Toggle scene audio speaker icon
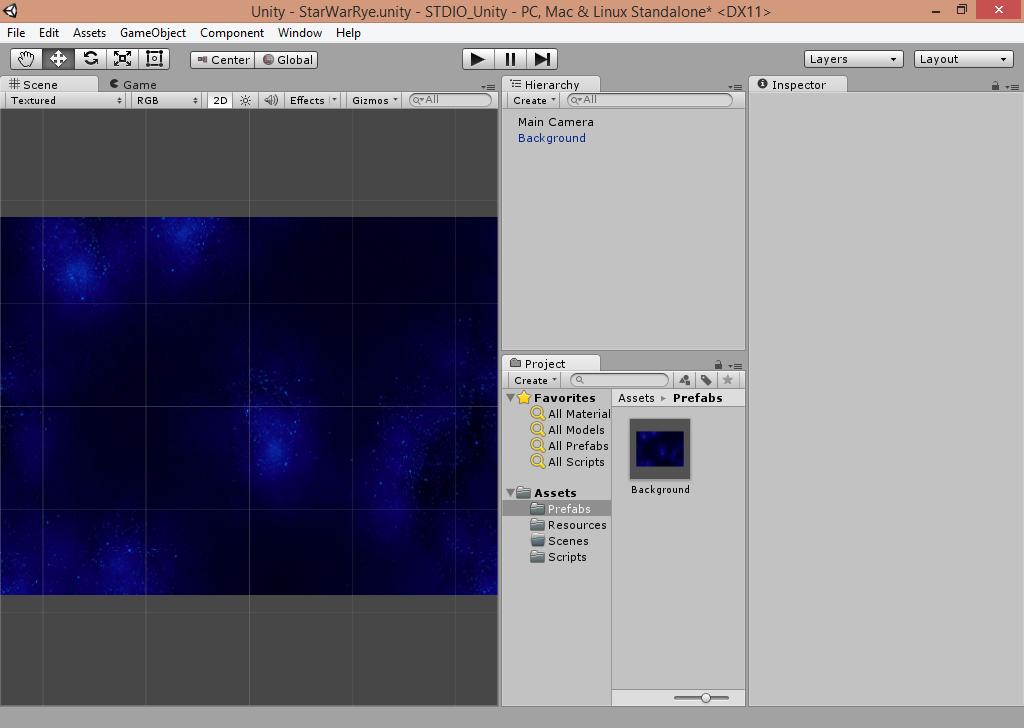1024x728 pixels. pos(271,100)
